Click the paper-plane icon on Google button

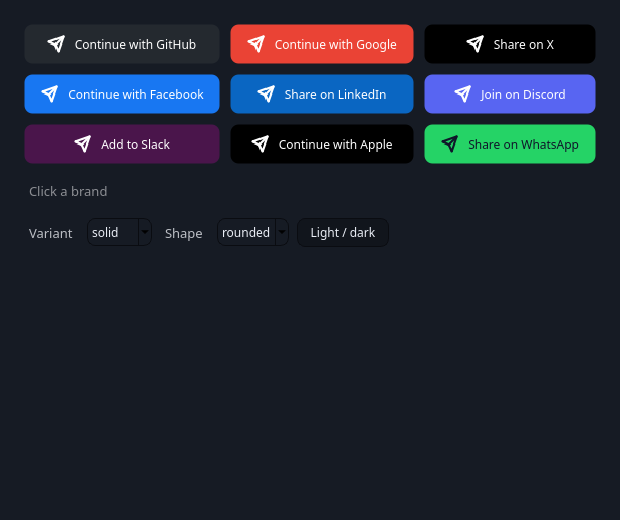256,44
